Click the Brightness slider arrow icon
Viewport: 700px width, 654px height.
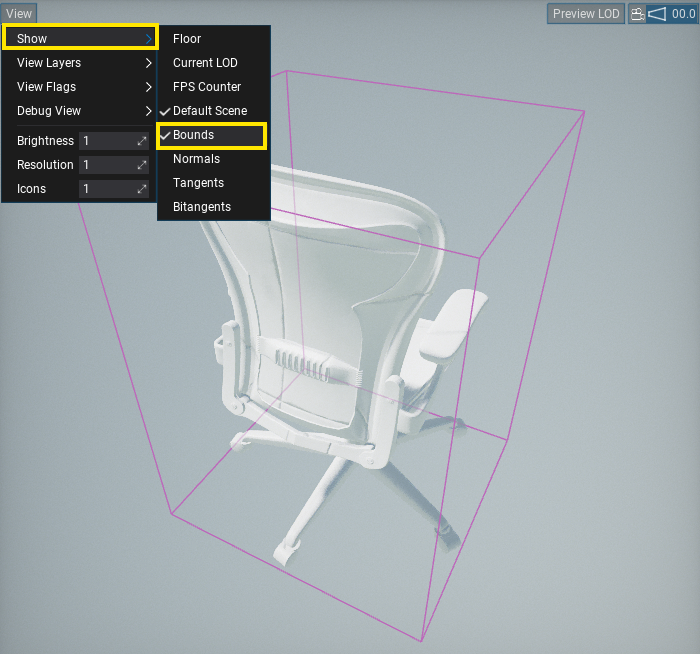tap(142, 141)
